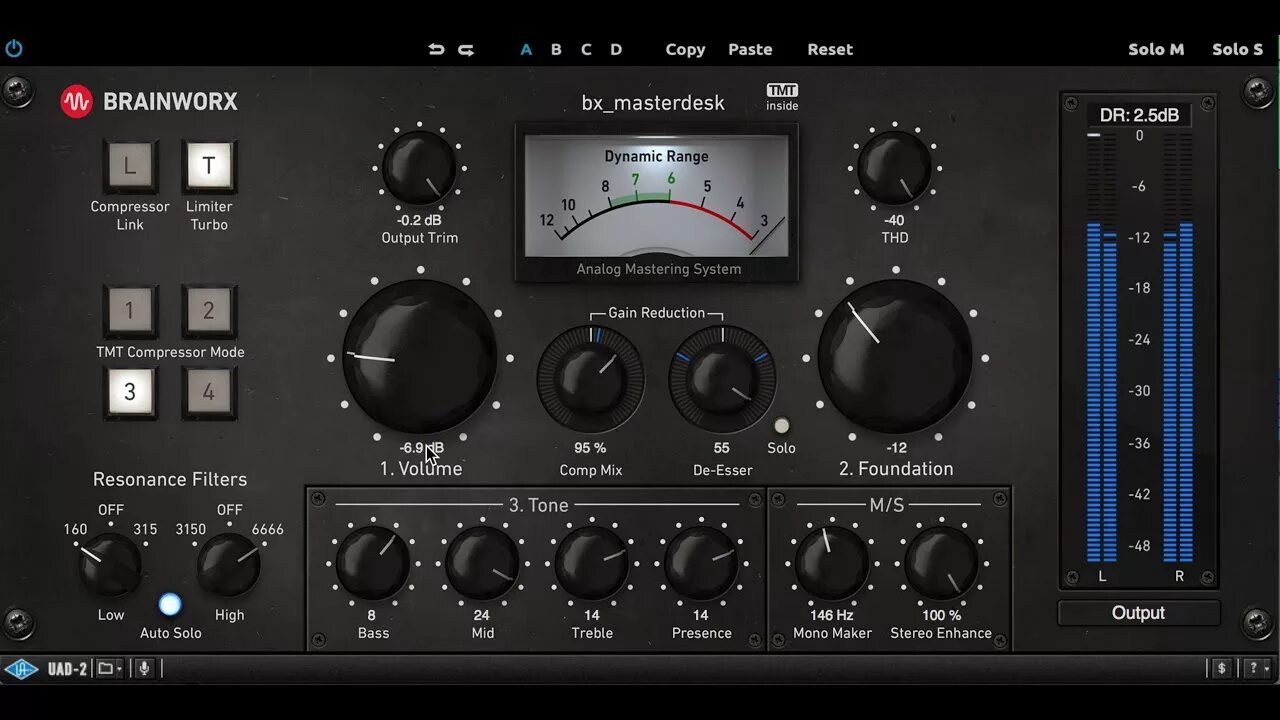
Task: Click the Presence value 14
Action: 701,615
